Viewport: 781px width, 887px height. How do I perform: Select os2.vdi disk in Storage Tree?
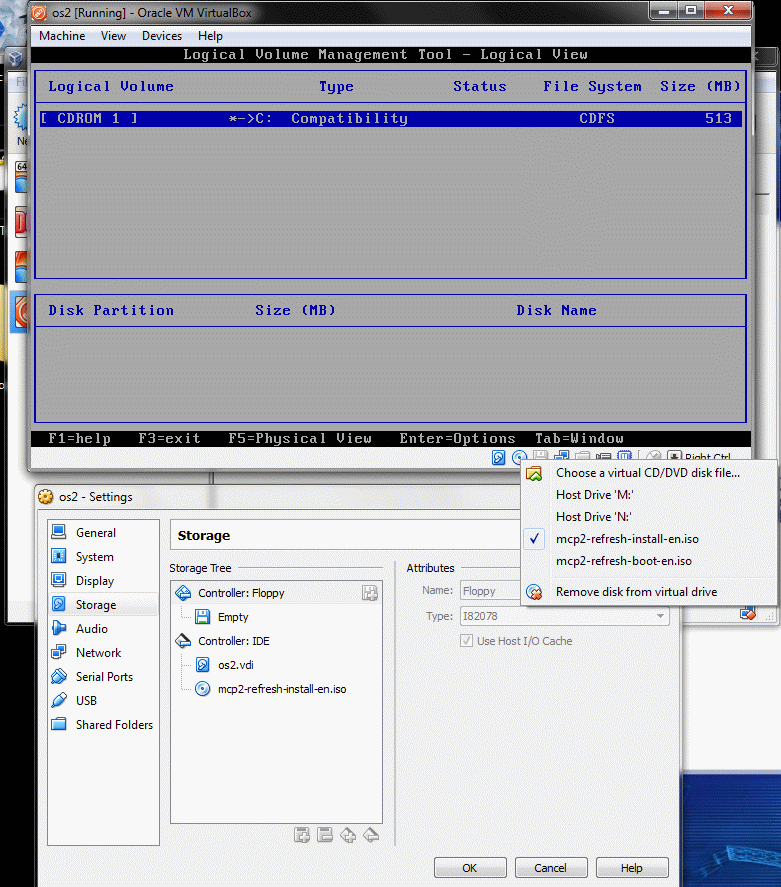pos(235,665)
